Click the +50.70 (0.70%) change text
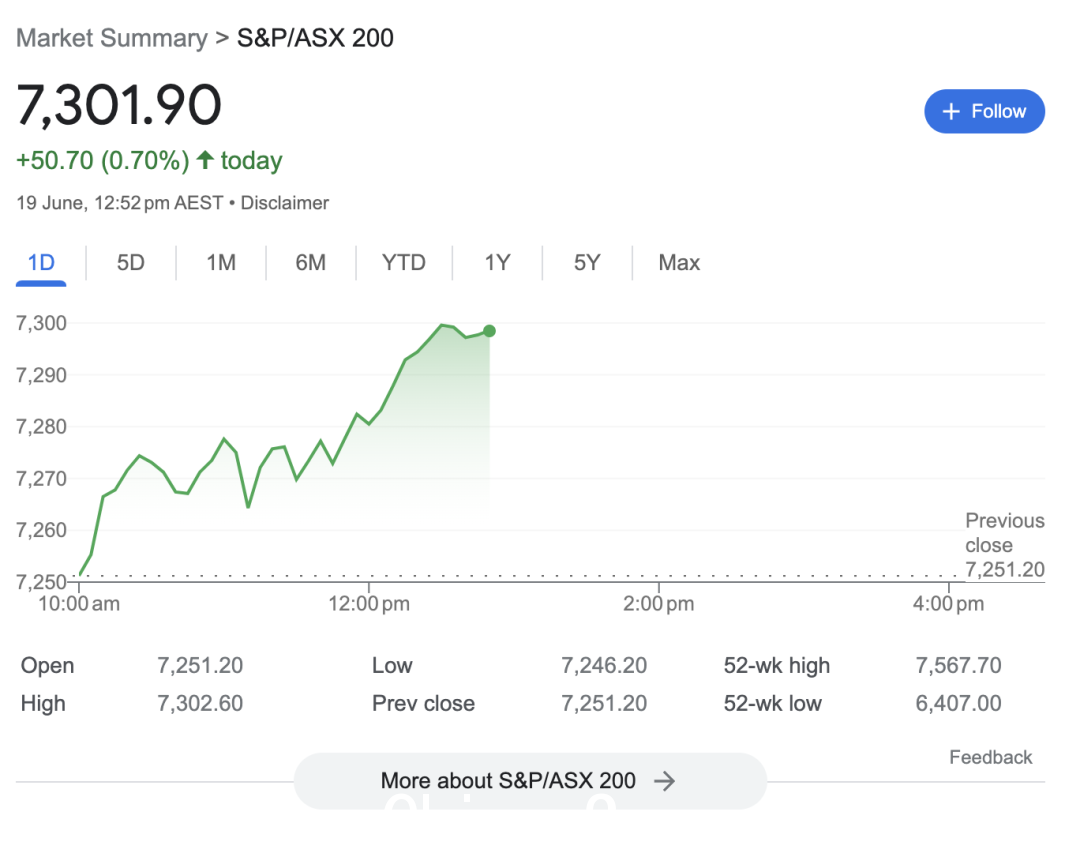Viewport: 1080px width, 853px height. (x=103, y=161)
